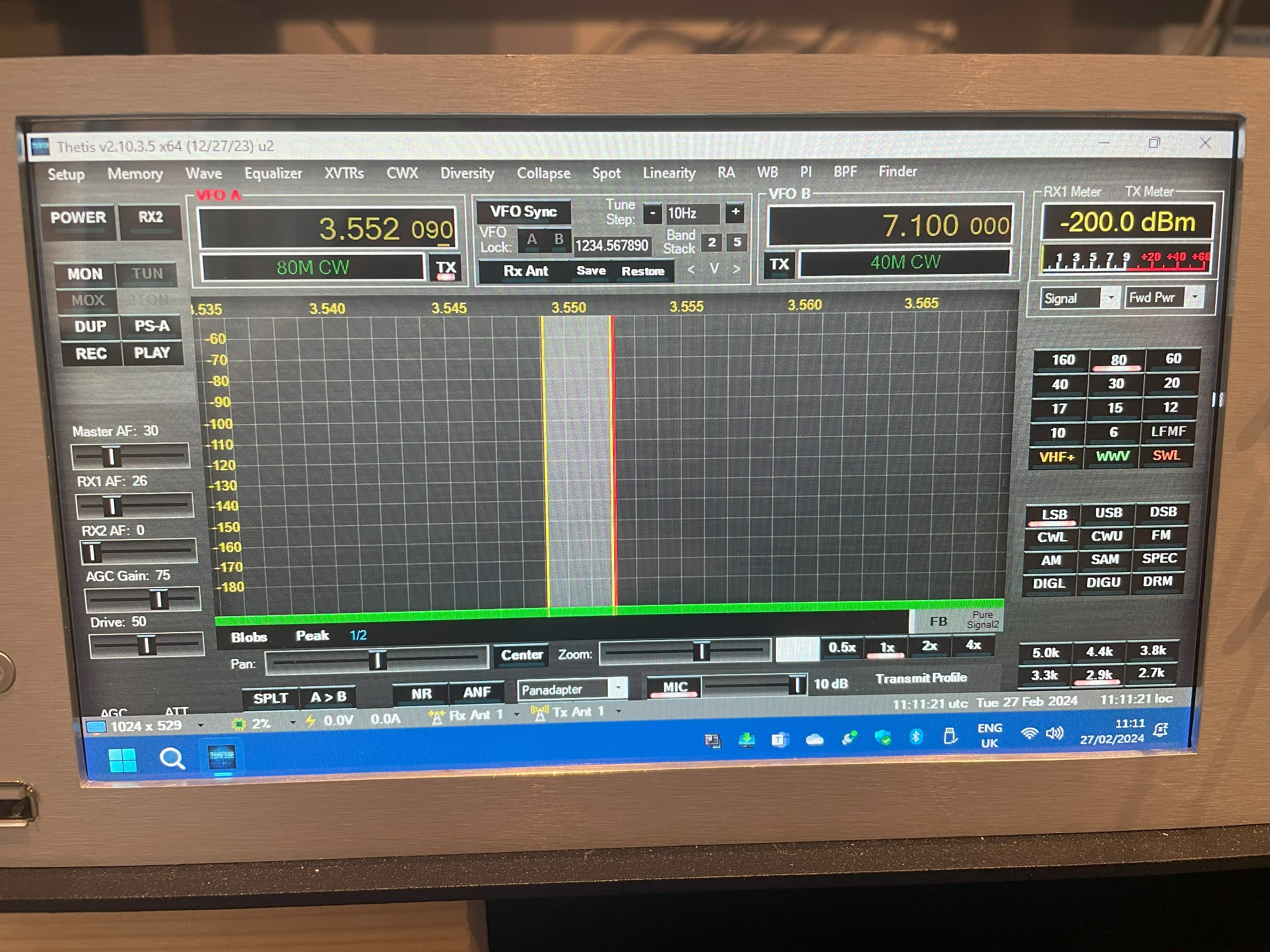Click the band stack V arrow
The image size is (1270, 952).
[714, 269]
